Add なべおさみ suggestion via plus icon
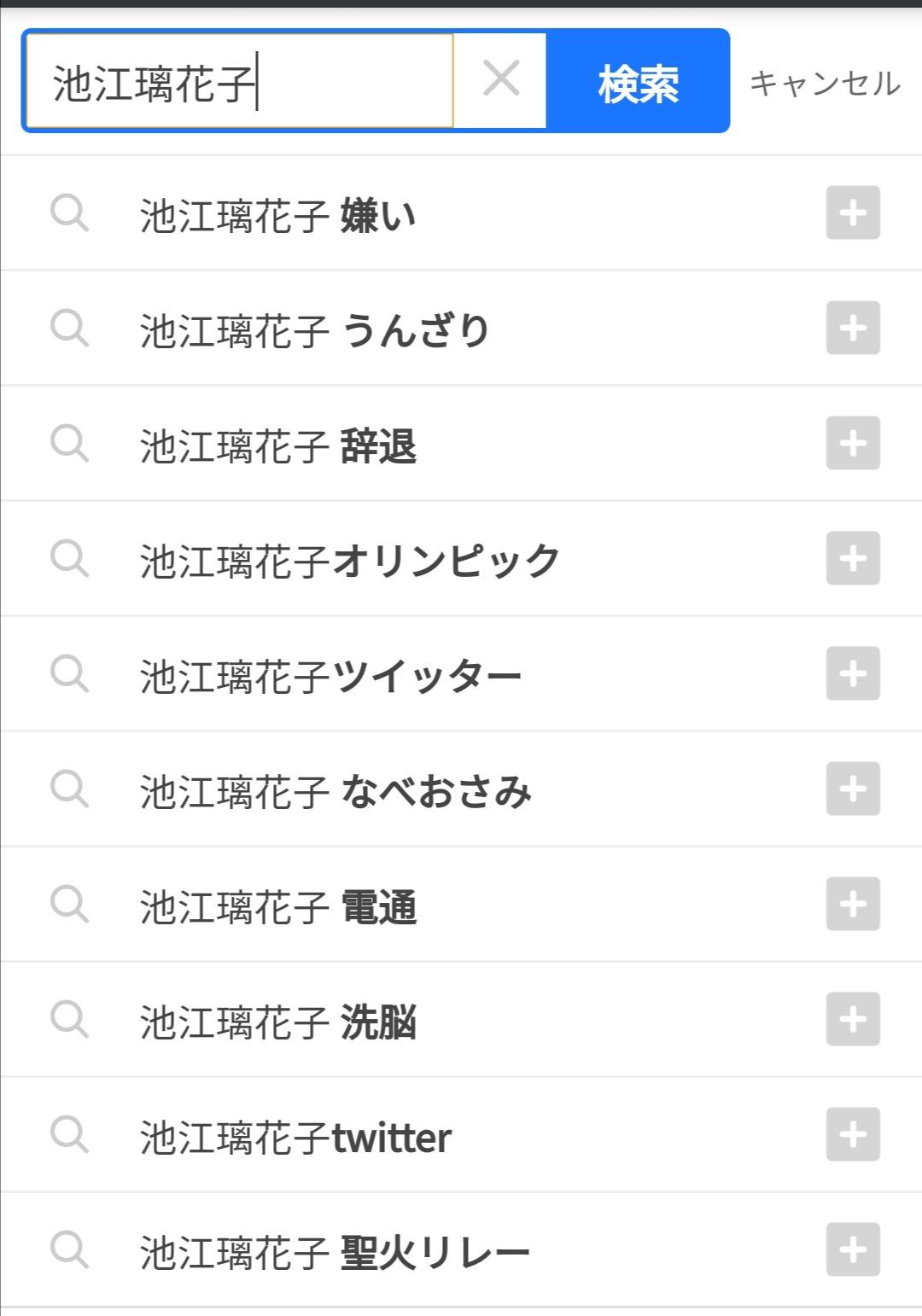 click(x=852, y=789)
